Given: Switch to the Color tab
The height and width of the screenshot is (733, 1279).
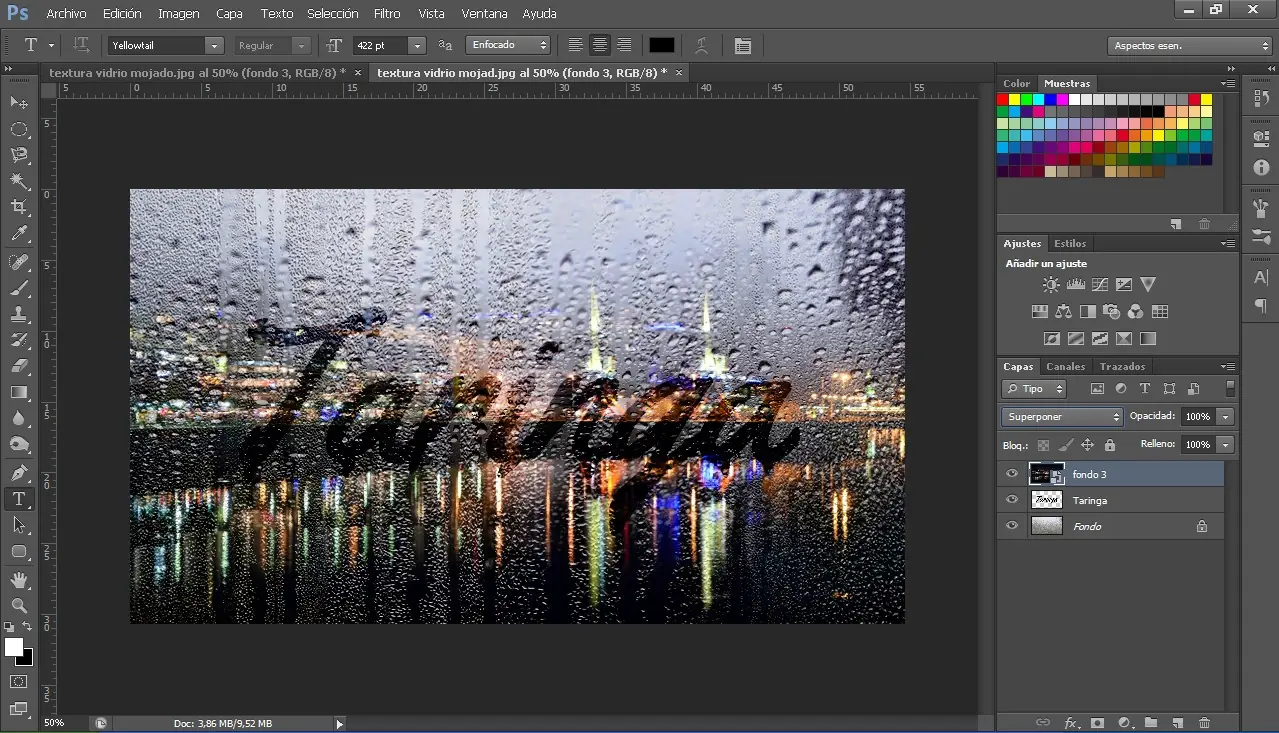Looking at the screenshot, I should [1016, 83].
